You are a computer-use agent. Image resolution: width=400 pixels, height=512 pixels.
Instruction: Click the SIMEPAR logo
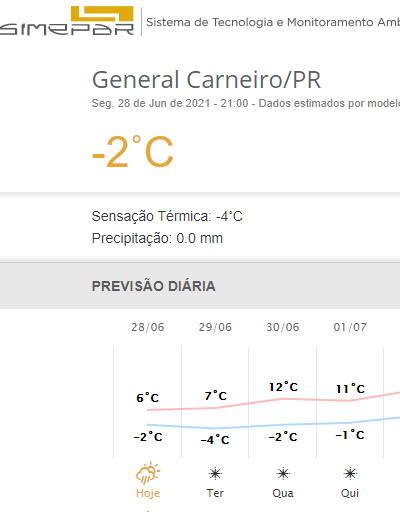click(67, 21)
